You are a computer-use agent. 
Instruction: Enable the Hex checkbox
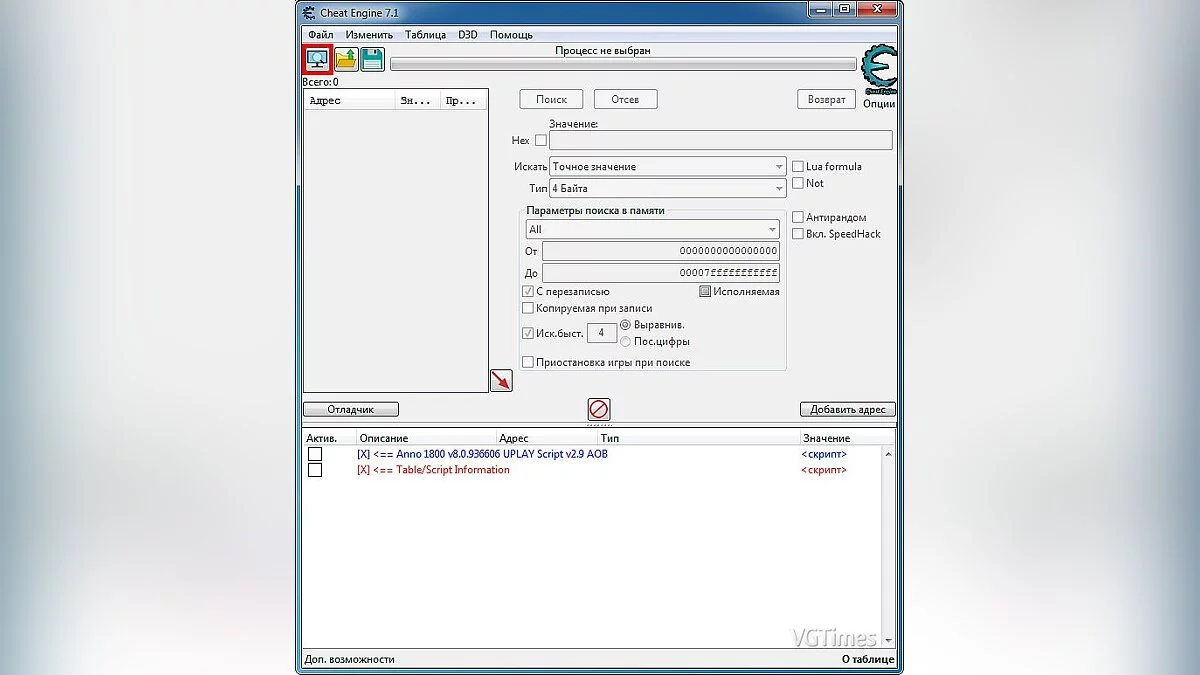pos(541,141)
